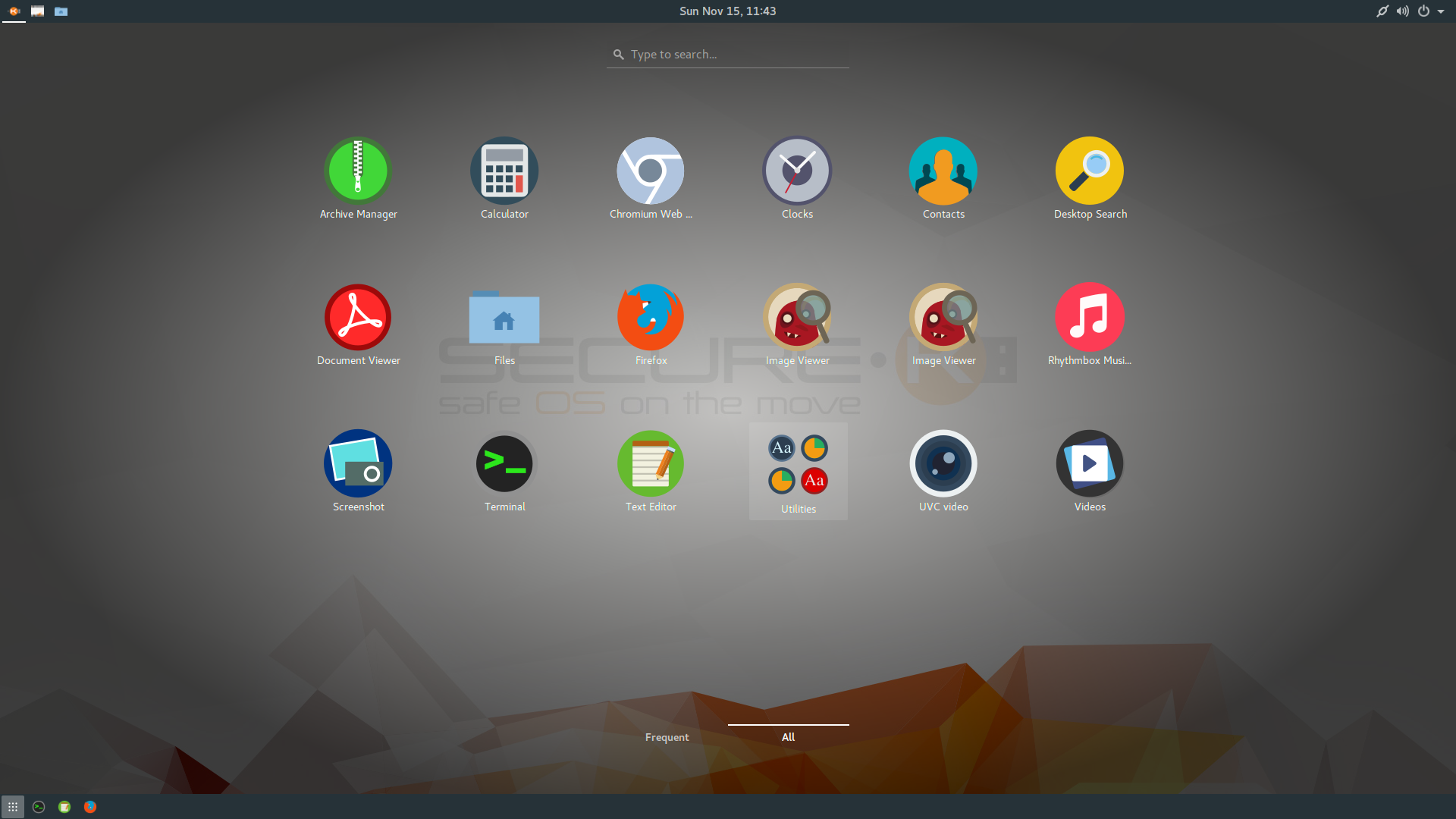Expand the Utilities app folder

tap(799, 472)
